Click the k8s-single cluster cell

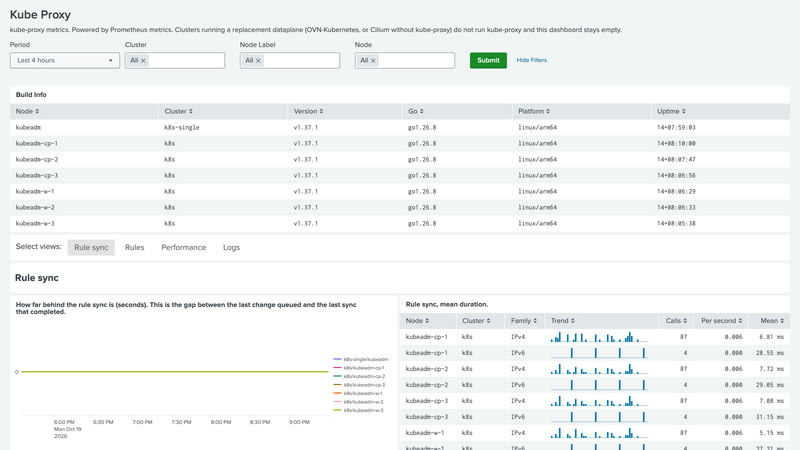pyautogui.click(x=182, y=128)
